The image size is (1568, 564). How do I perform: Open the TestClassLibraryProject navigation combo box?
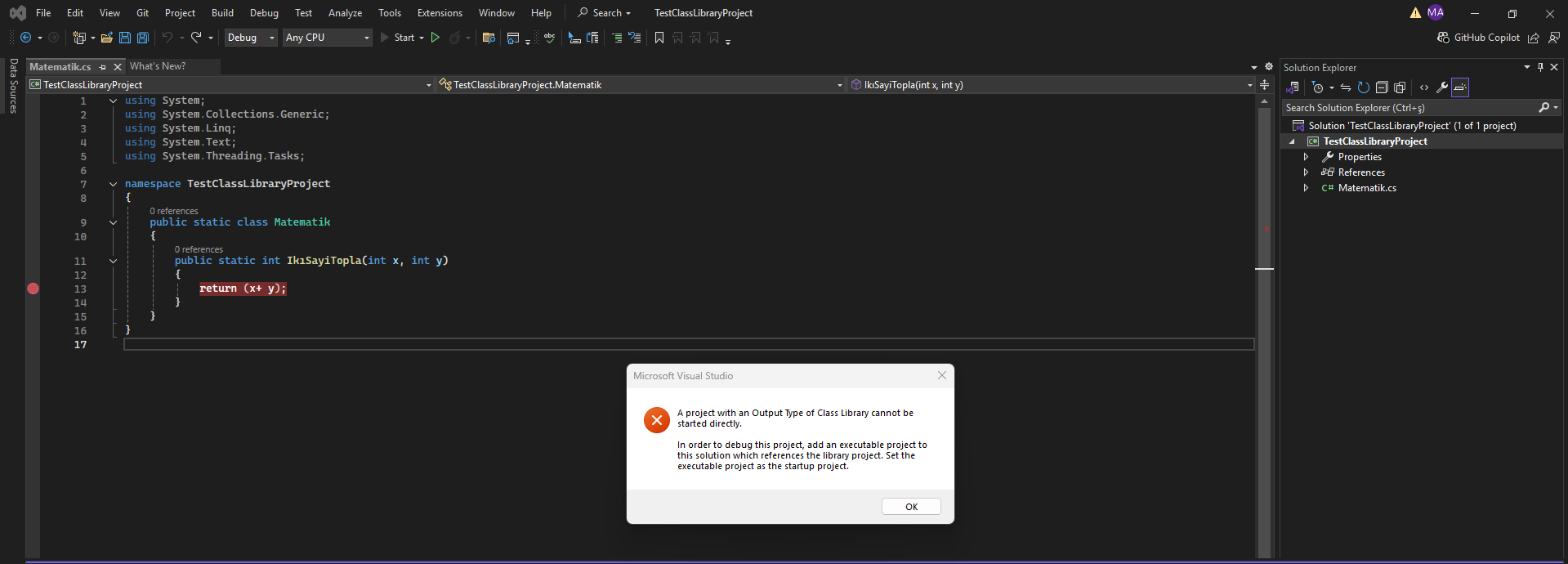pos(230,85)
